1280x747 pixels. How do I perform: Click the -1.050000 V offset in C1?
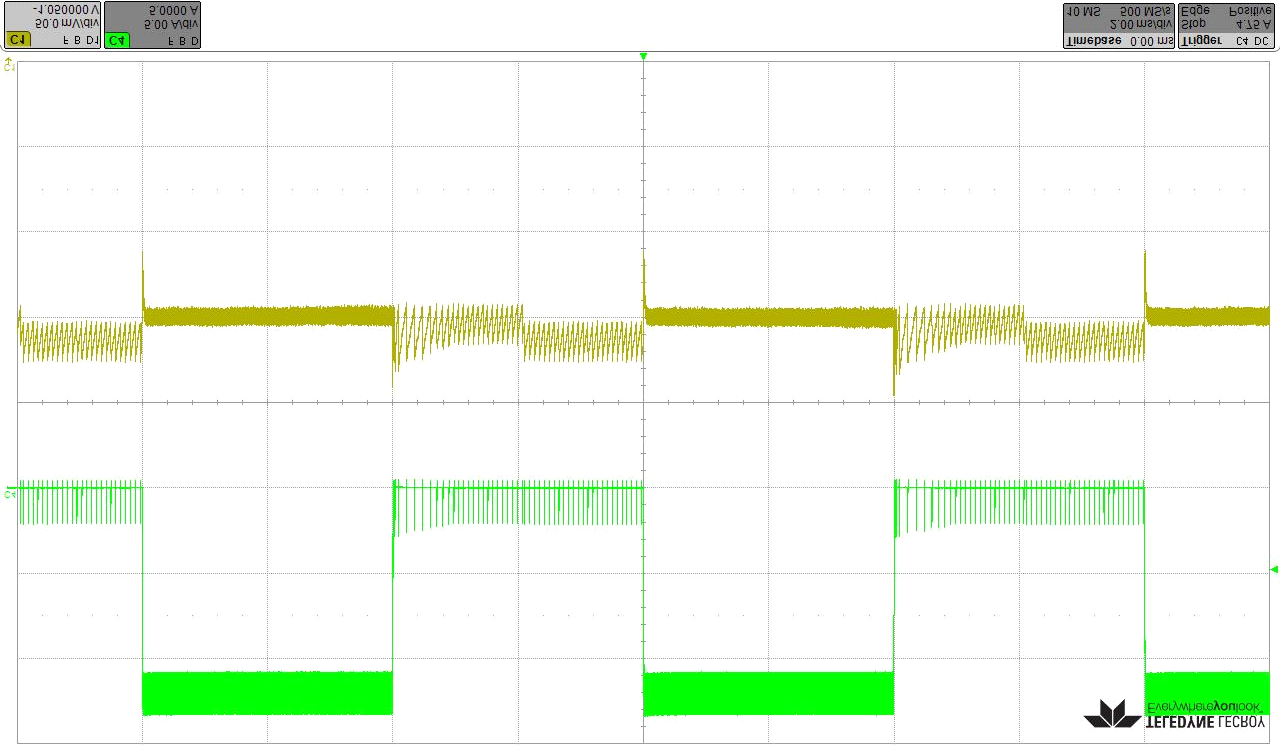(66, 10)
